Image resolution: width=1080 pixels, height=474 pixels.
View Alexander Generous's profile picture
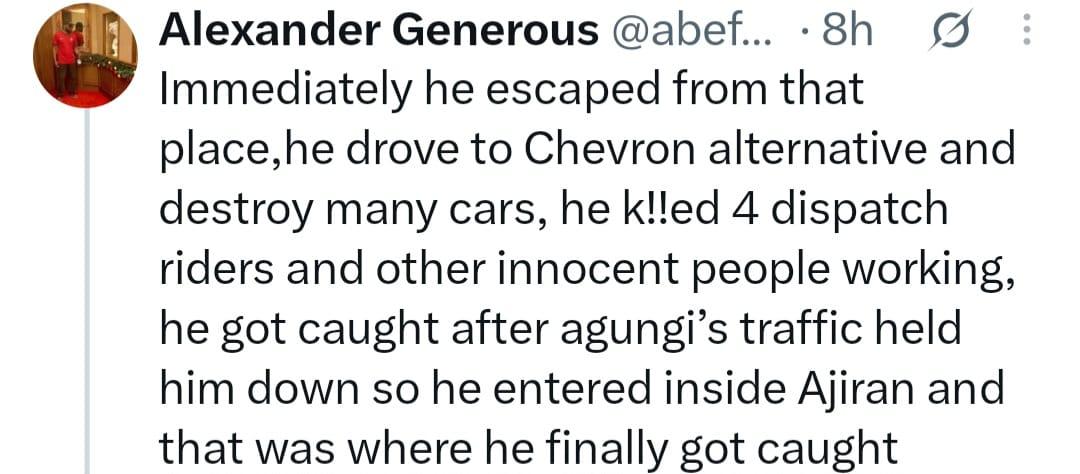point(85,55)
